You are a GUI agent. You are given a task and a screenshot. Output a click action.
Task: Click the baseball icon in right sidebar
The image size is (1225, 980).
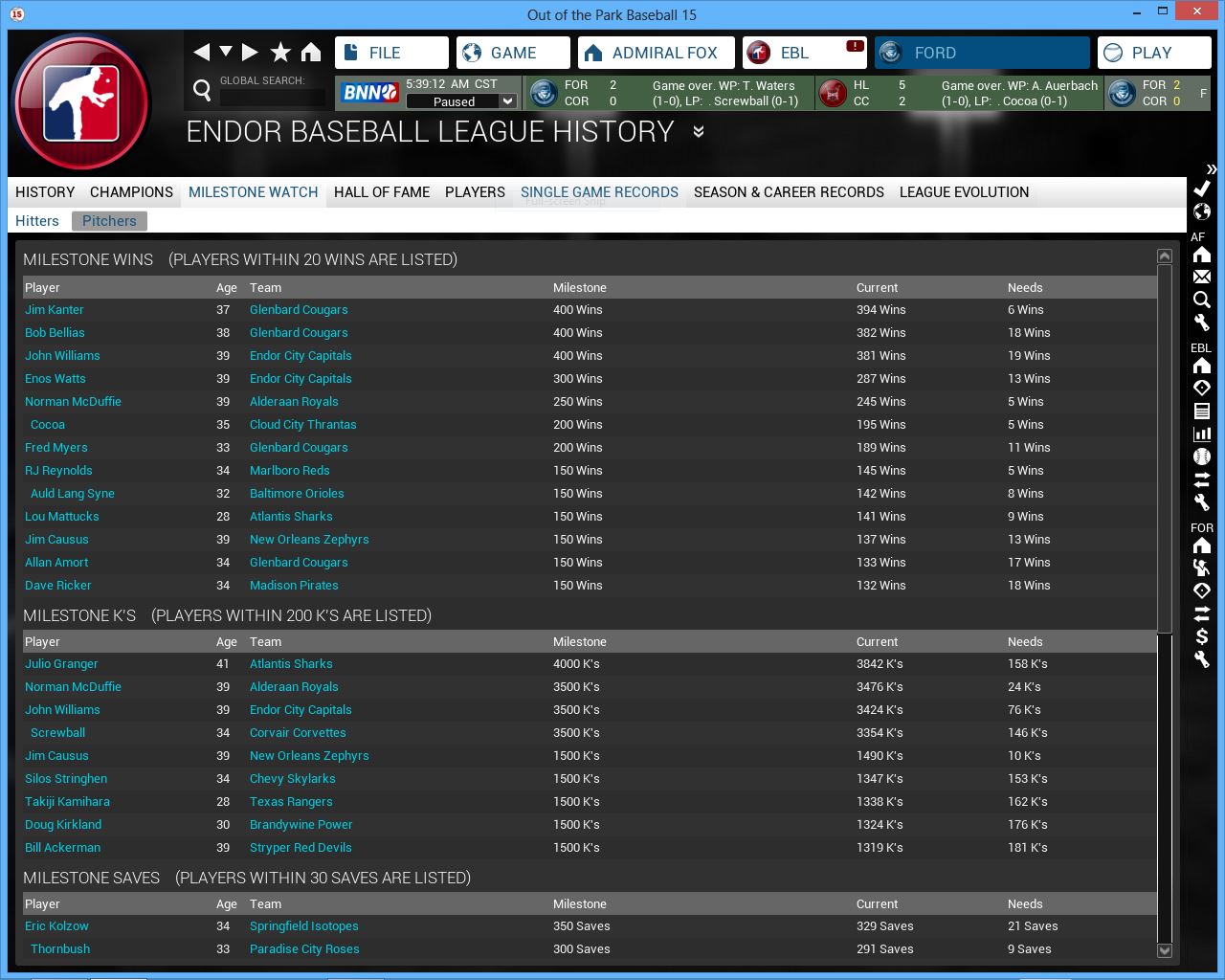pos(1202,457)
